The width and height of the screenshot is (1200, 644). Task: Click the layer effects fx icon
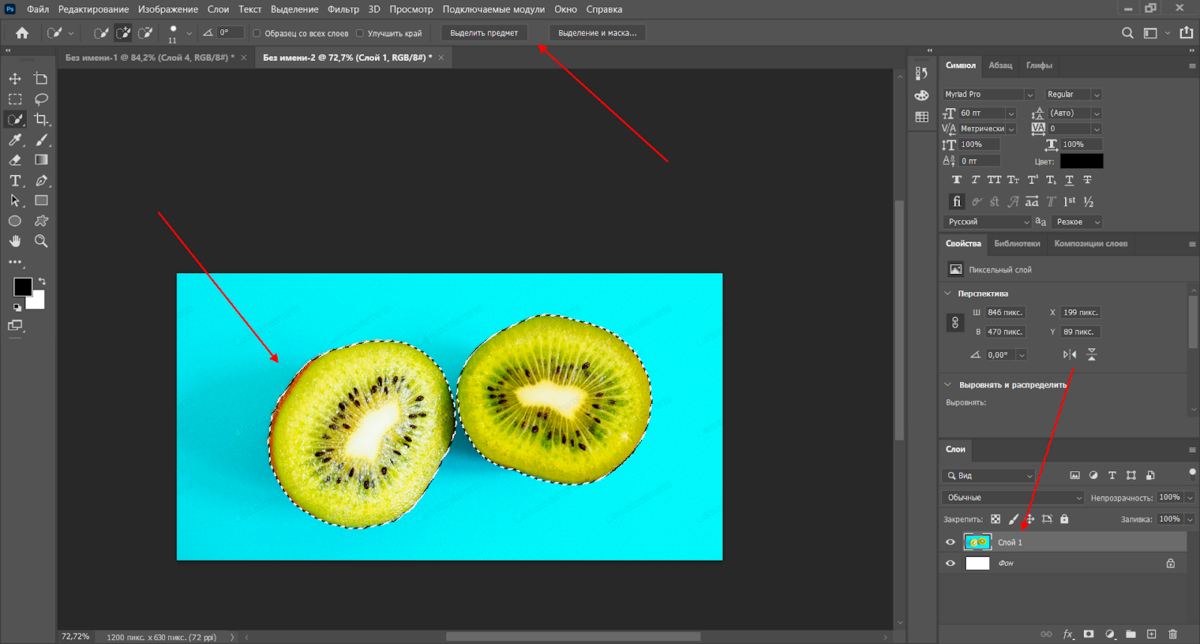click(1068, 634)
